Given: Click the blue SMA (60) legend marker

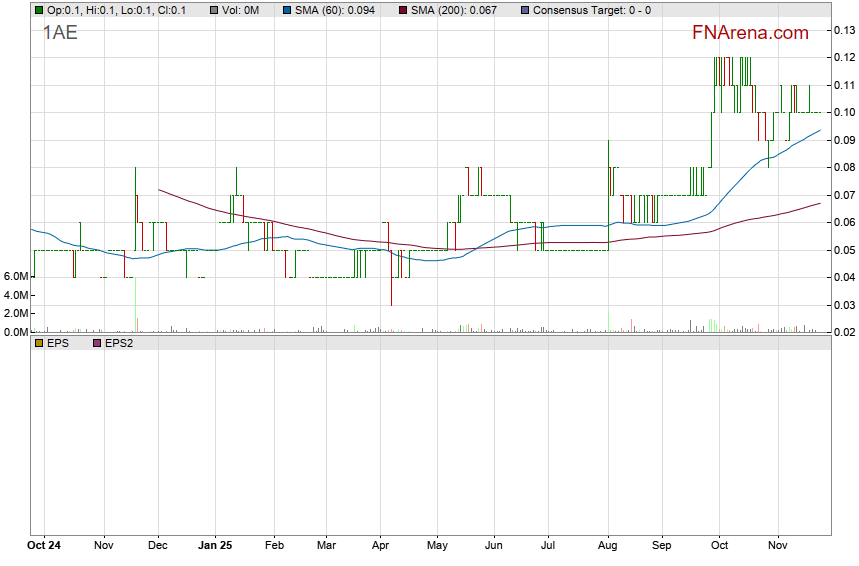Looking at the screenshot, I should (x=287, y=10).
